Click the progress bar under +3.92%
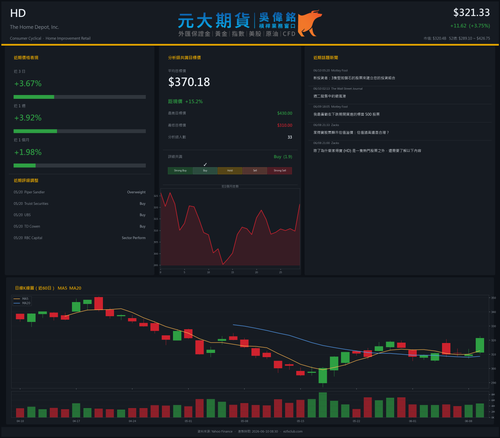 [x=80, y=131]
